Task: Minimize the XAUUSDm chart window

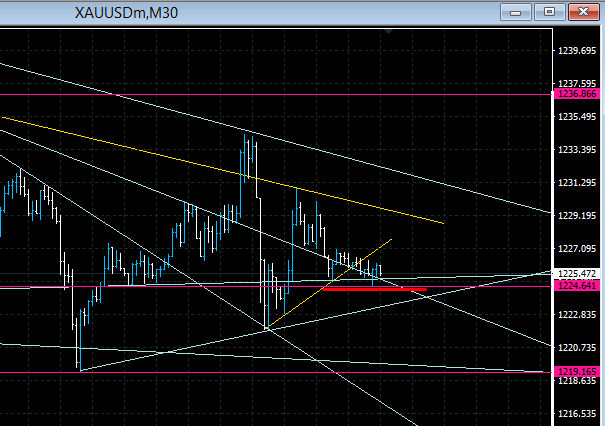Action: 516,12
